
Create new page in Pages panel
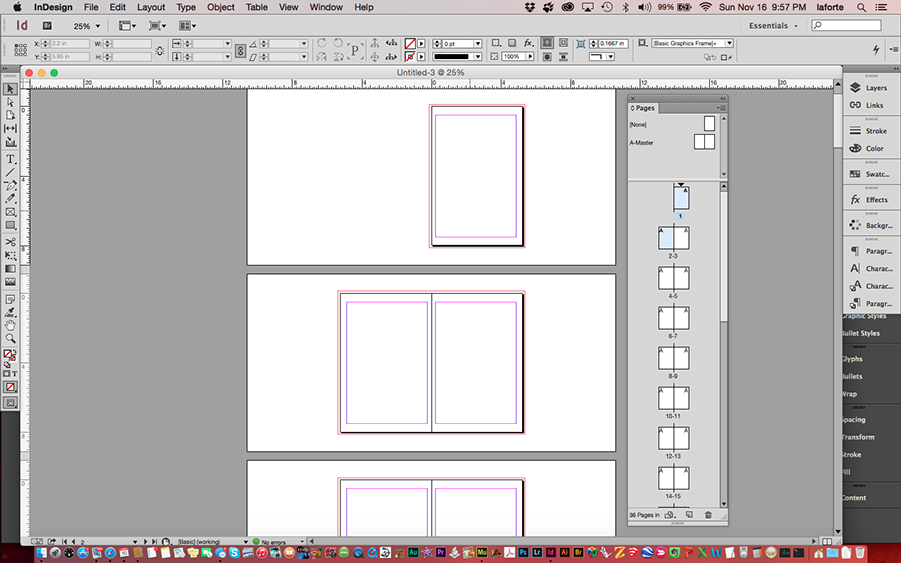(690, 515)
